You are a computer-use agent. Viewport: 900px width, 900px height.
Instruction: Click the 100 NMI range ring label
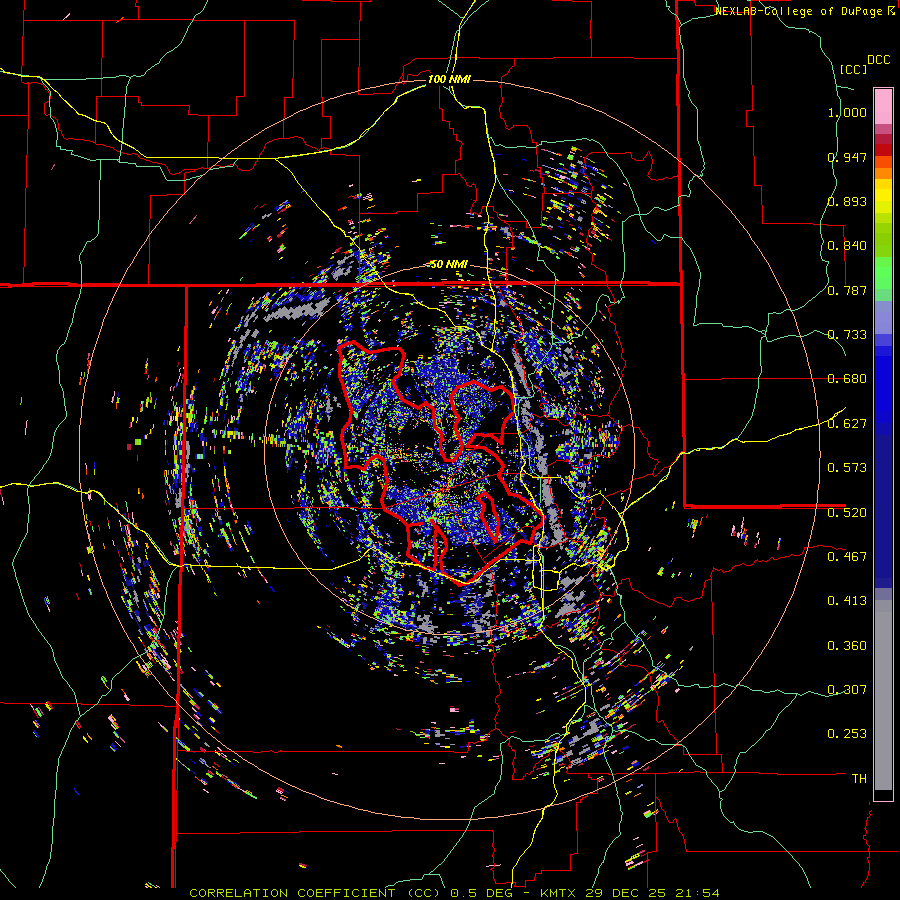pos(449,79)
